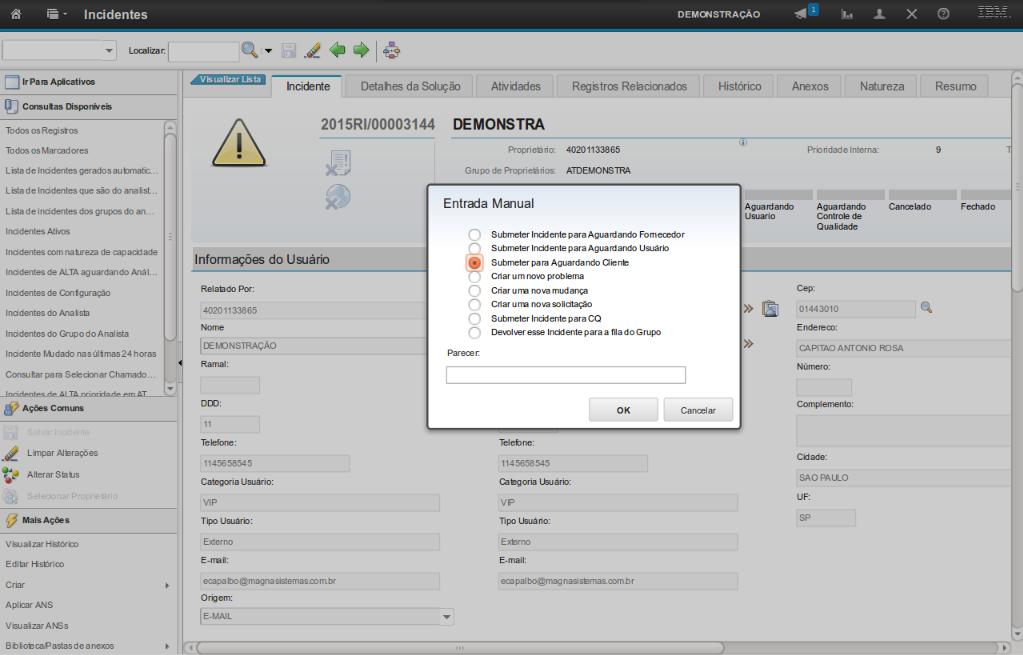Click the green previous record arrow
The height and width of the screenshot is (655, 1023).
(337, 50)
